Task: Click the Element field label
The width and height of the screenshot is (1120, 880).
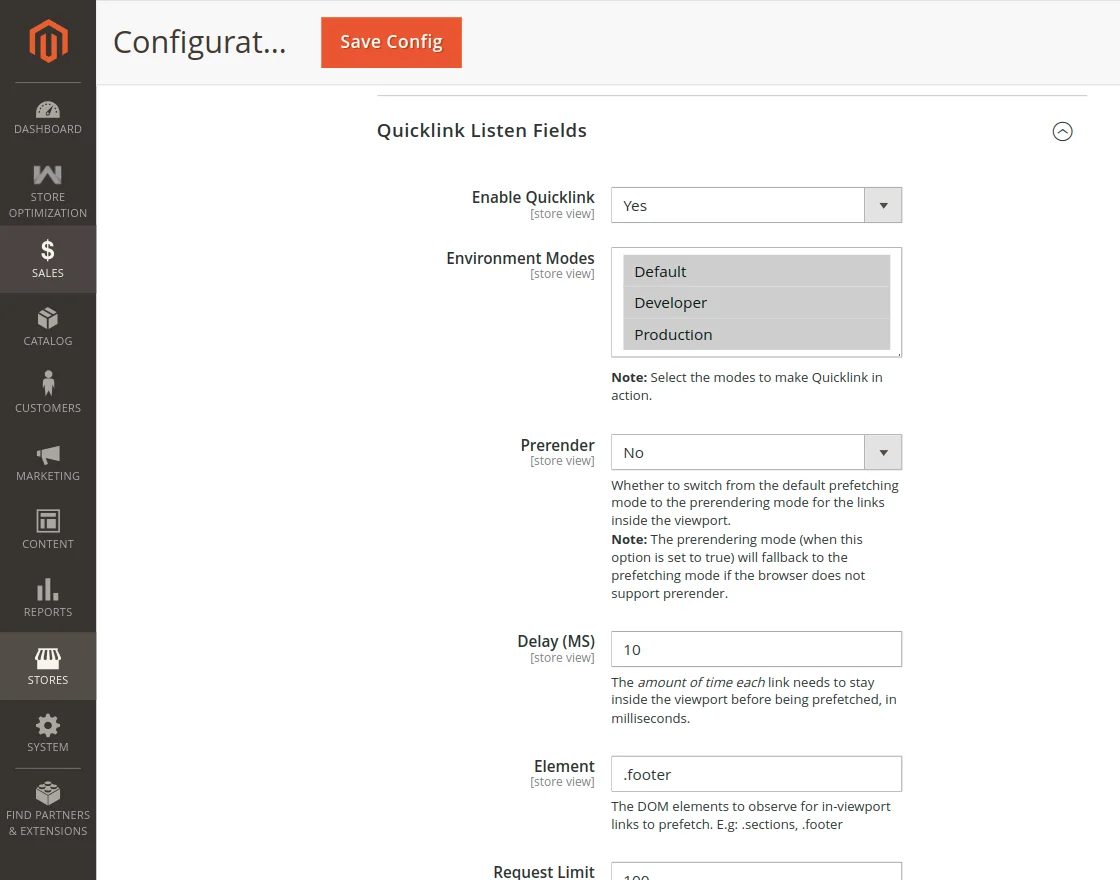Action: [564, 766]
